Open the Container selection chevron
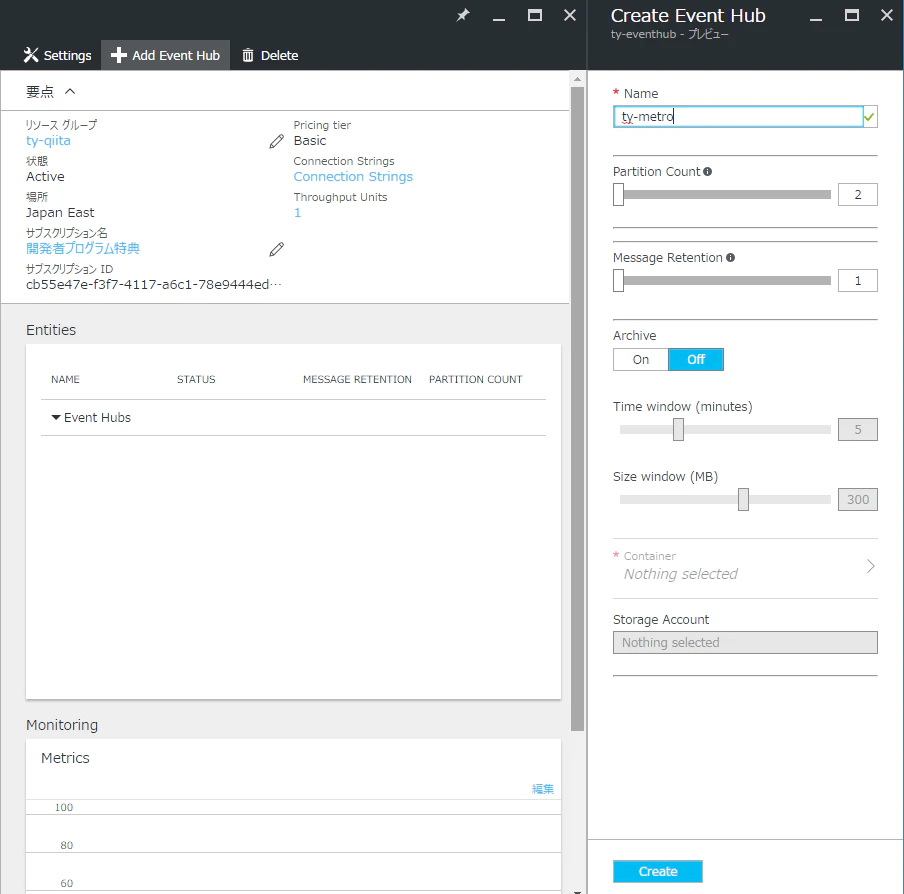 point(871,566)
